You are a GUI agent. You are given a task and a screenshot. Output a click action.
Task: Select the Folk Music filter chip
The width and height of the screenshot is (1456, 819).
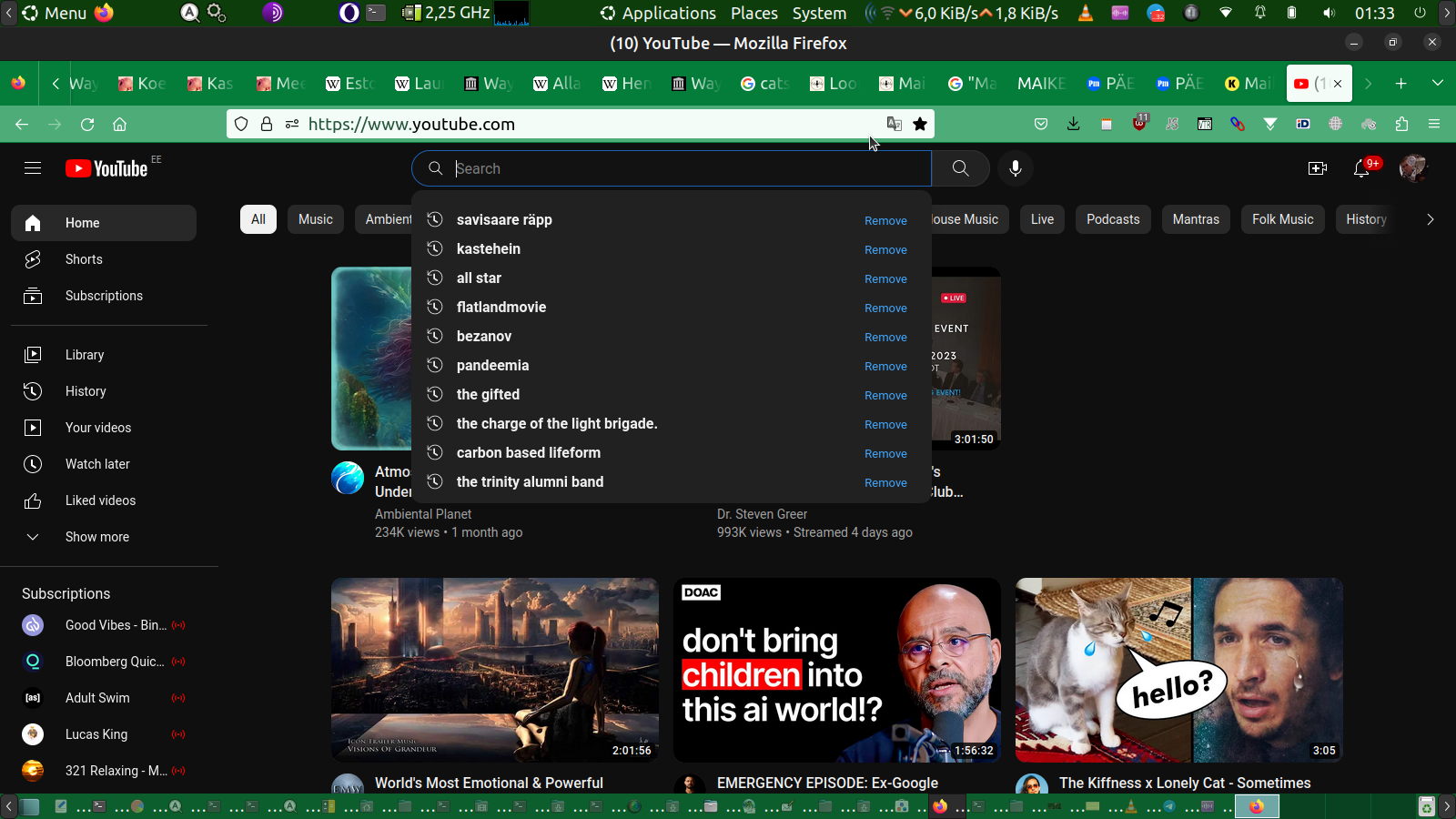coord(1283,219)
